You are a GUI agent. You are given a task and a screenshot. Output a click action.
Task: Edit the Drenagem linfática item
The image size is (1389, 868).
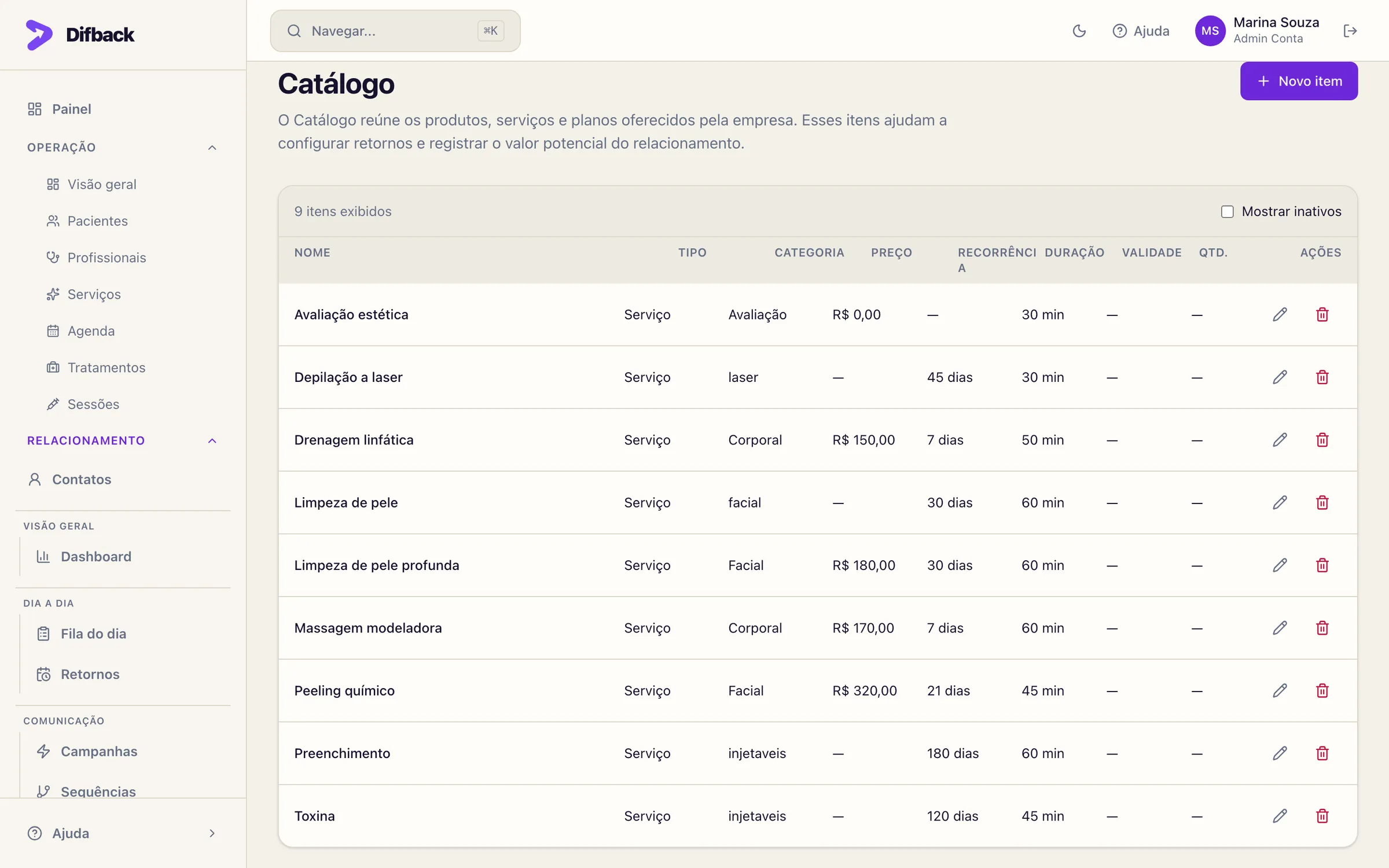tap(1280, 440)
